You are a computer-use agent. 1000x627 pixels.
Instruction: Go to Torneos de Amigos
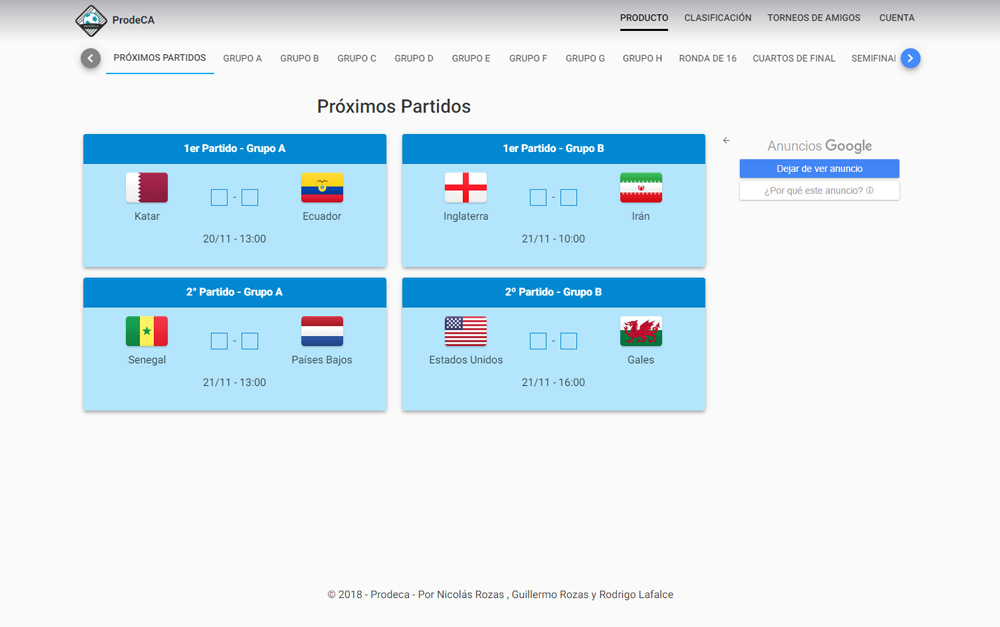pyautogui.click(x=815, y=18)
